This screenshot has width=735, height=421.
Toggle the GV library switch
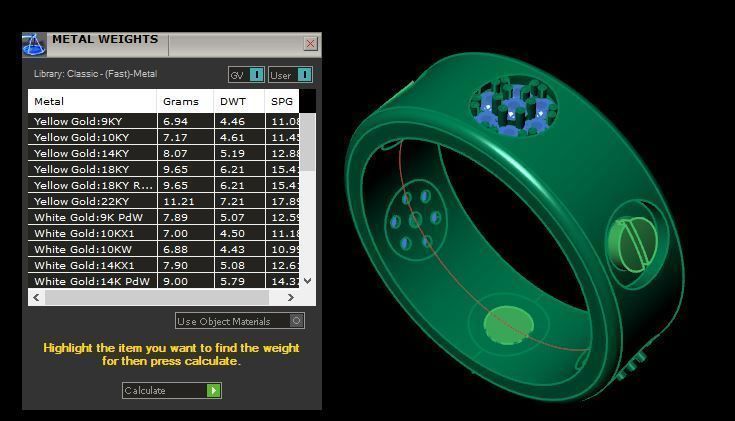(x=247, y=75)
